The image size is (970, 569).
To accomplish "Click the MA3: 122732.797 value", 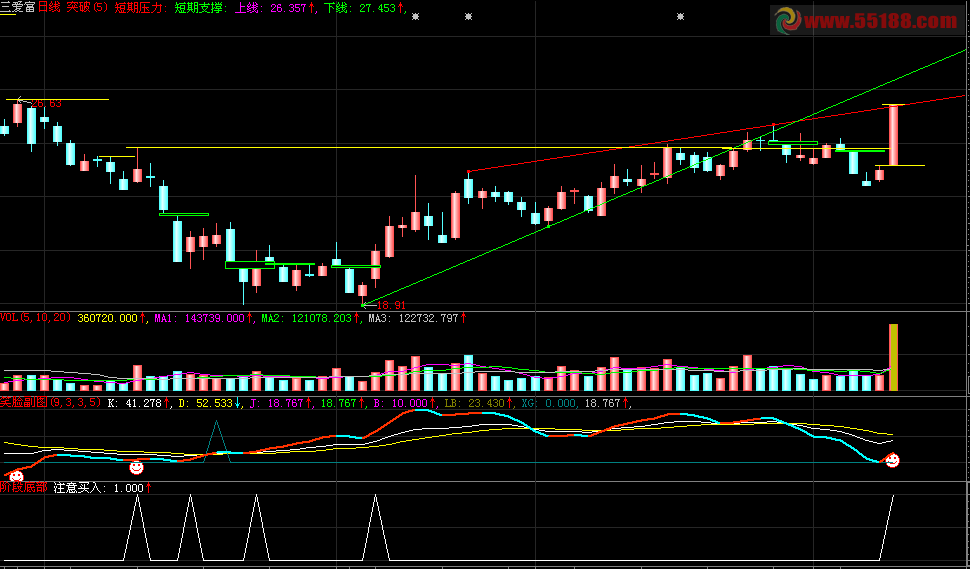I will tap(417, 318).
